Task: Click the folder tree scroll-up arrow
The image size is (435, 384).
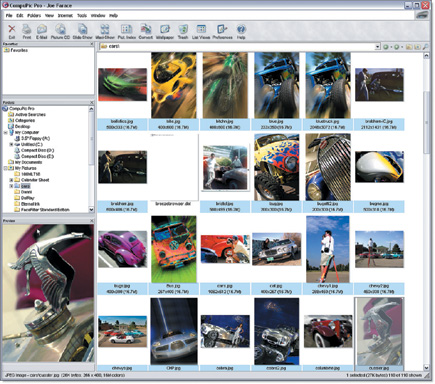Action: pyautogui.click(x=91, y=109)
